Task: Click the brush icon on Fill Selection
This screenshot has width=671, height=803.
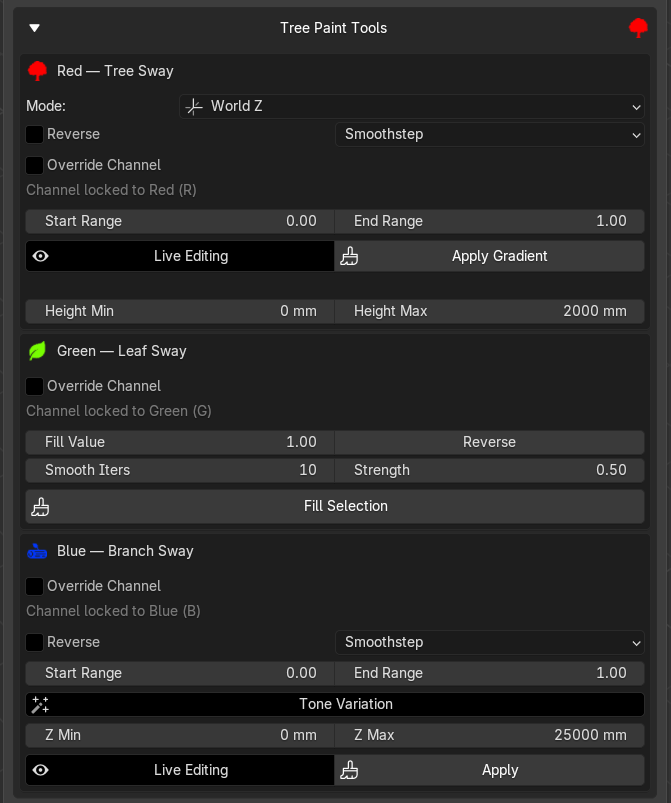Action: pyautogui.click(x=40, y=506)
